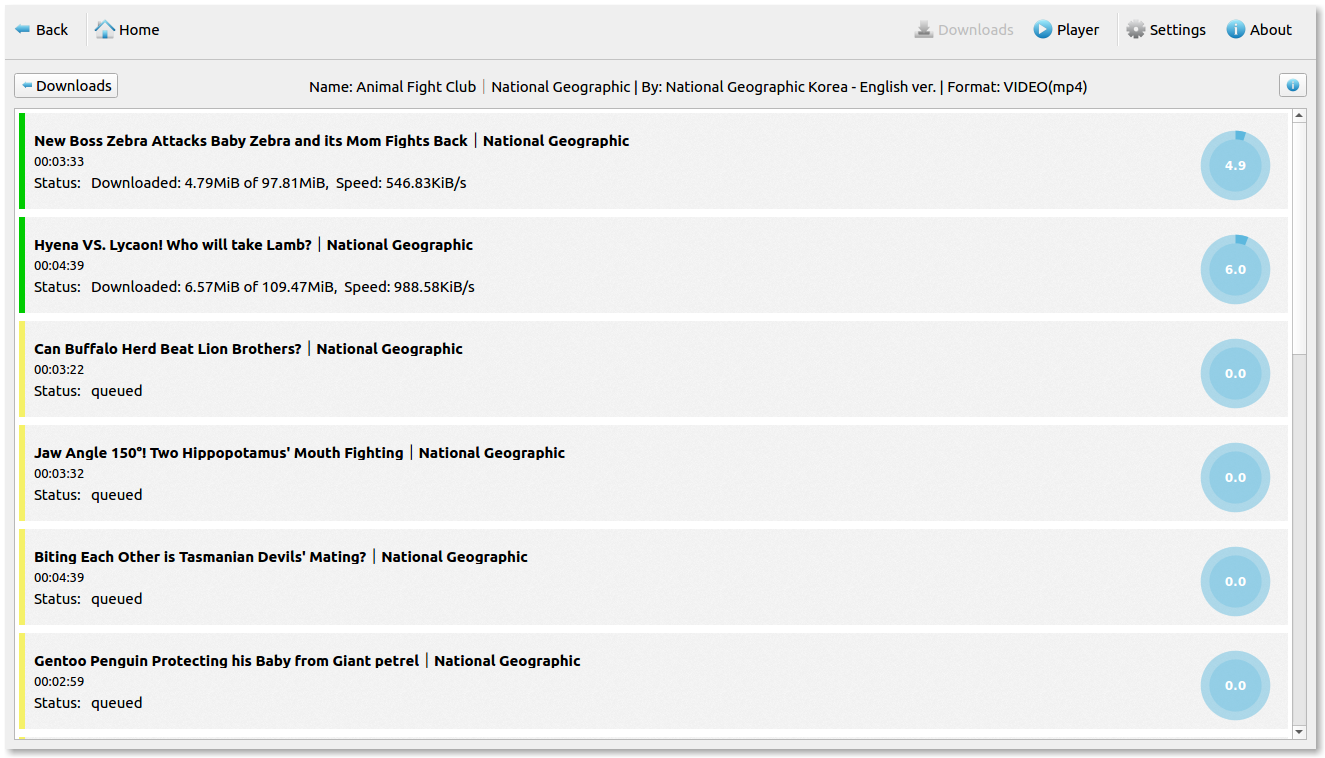Click the Hyena VS. Lycaon progress circle
Screen dimensions: 1325x758
click(1235, 269)
